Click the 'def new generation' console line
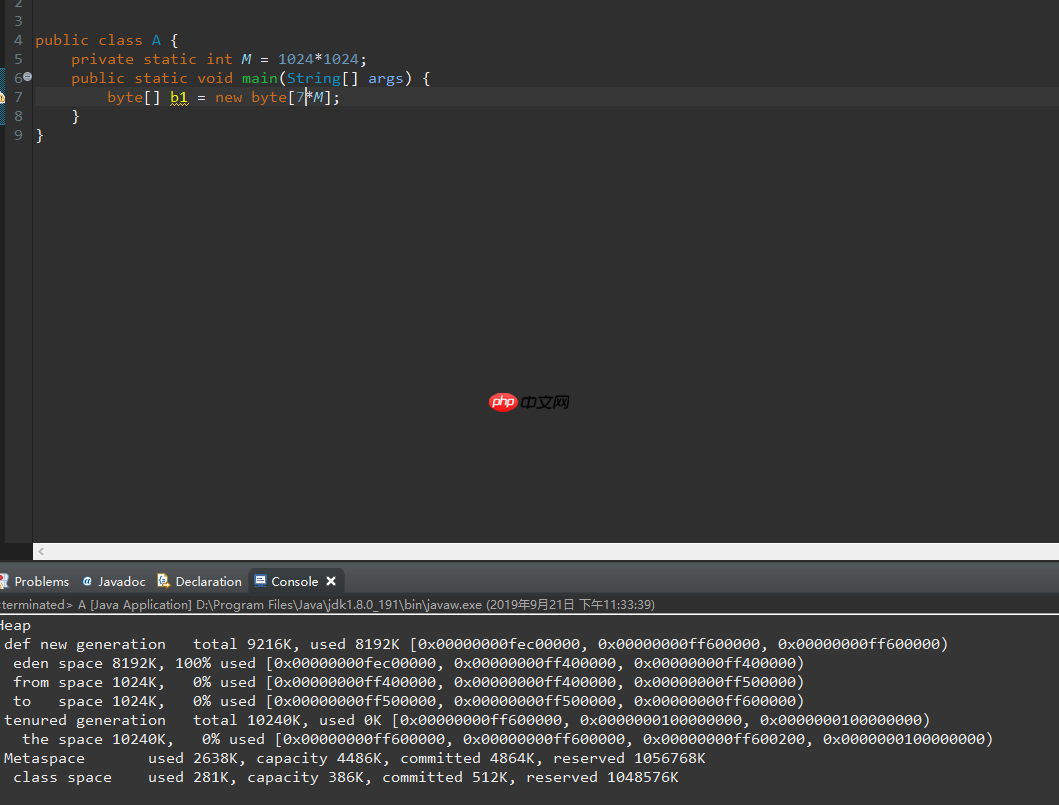Image resolution: width=1059 pixels, height=805 pixels. coord(475,644)
